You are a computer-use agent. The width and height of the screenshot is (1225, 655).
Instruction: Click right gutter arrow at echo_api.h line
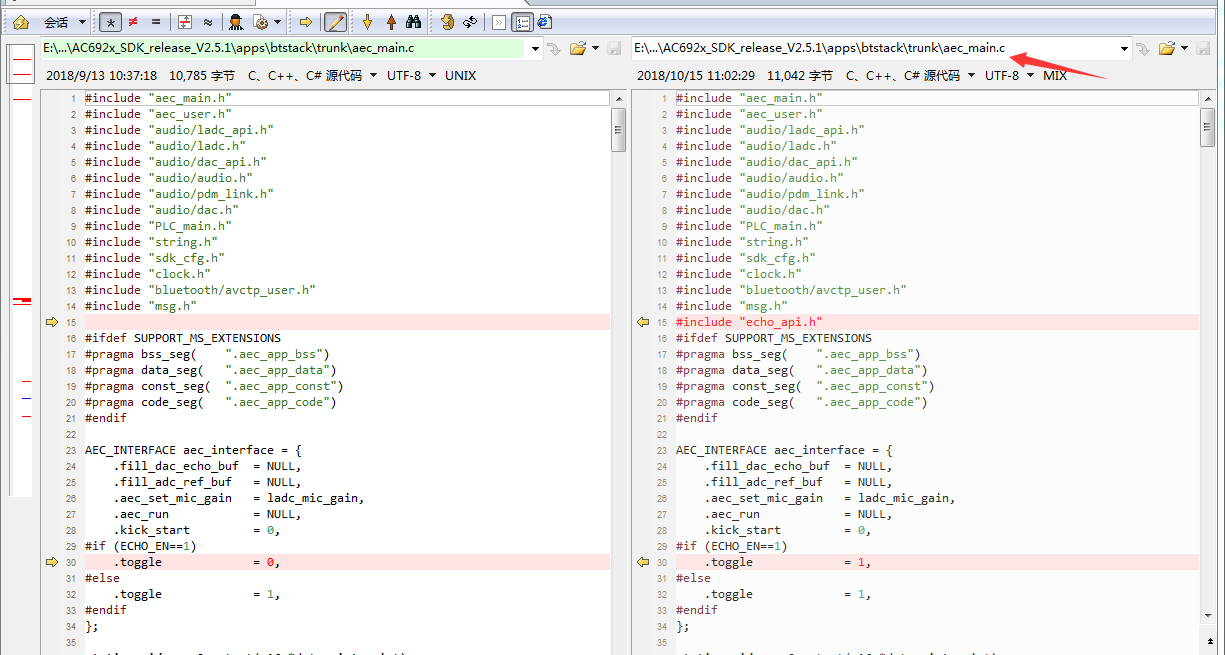(x=643, y=322)
